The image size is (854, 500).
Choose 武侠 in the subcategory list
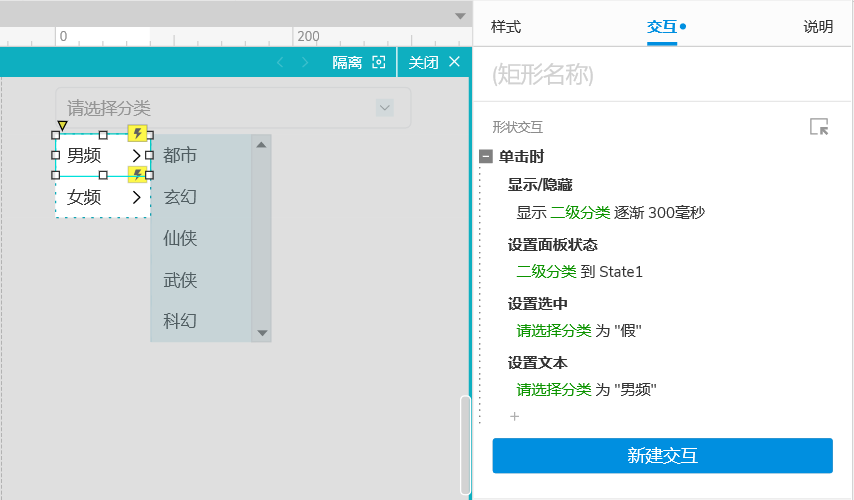click(x=180, y=280)
